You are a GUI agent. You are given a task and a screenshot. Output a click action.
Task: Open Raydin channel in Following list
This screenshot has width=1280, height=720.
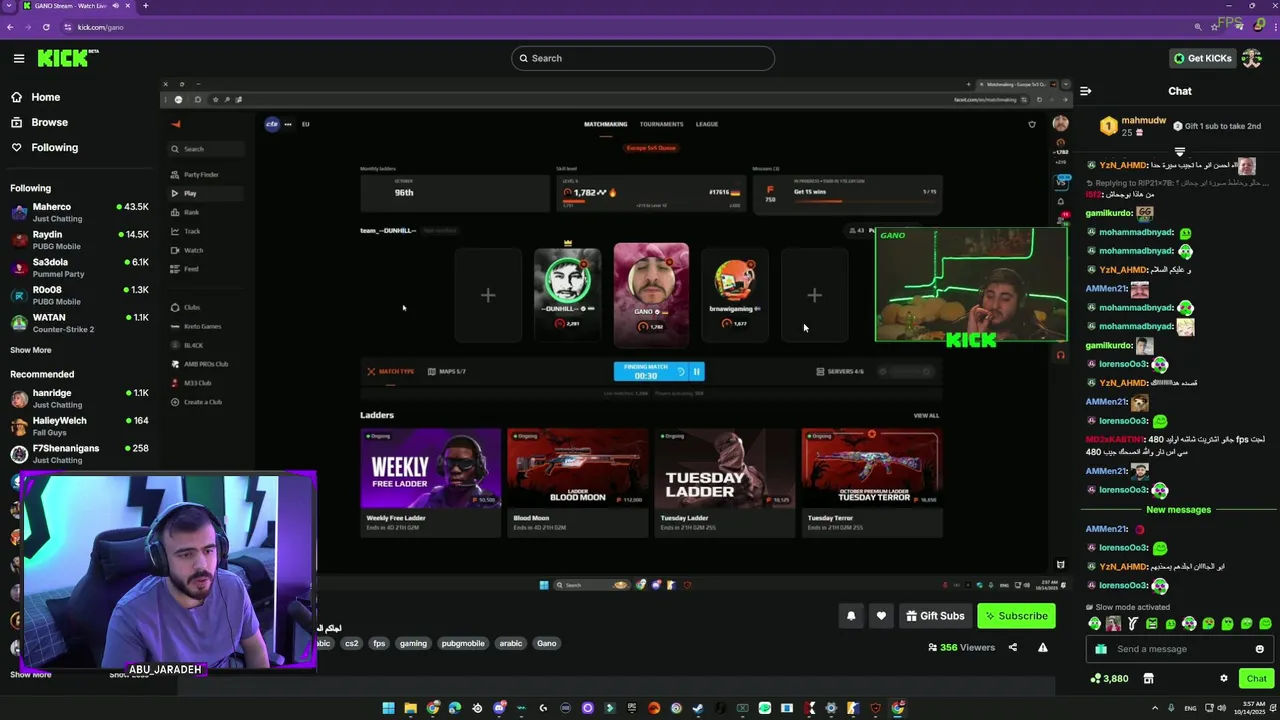pyautogui.click(x=79, y=240)
